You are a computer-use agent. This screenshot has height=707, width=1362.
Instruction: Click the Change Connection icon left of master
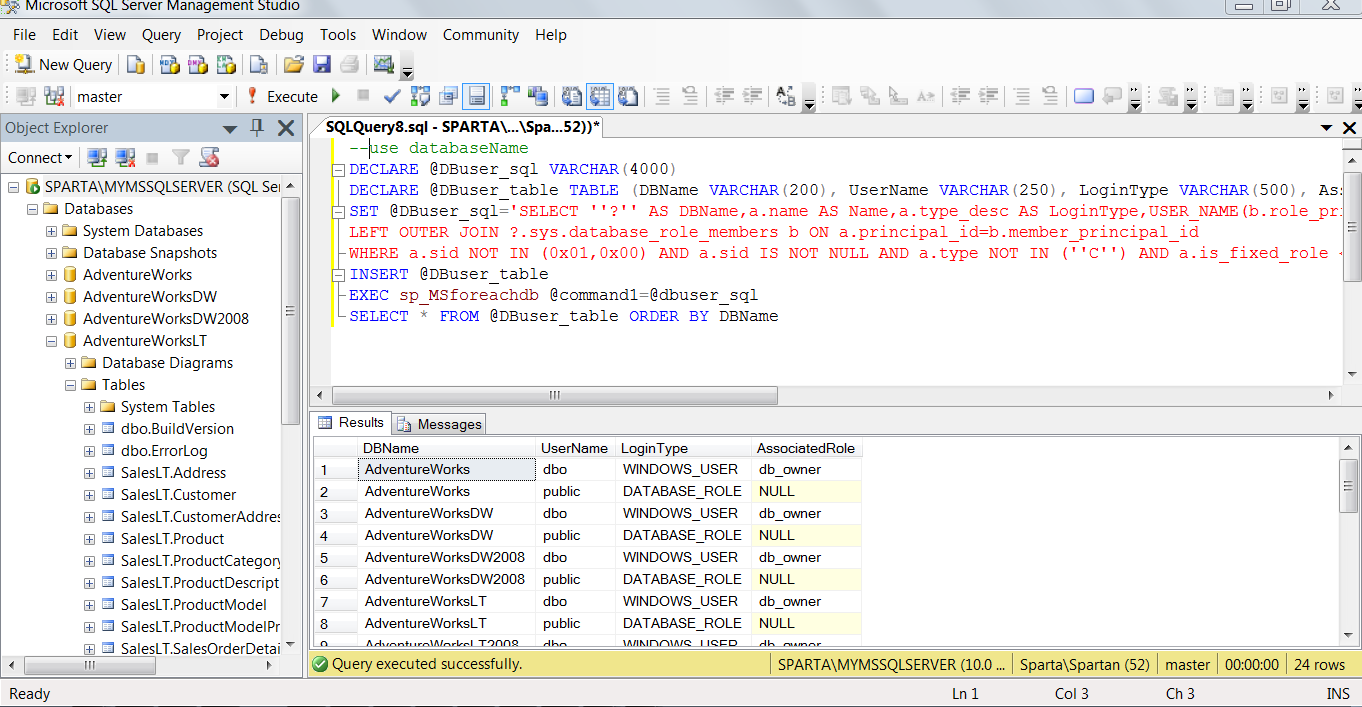(55, 97)
